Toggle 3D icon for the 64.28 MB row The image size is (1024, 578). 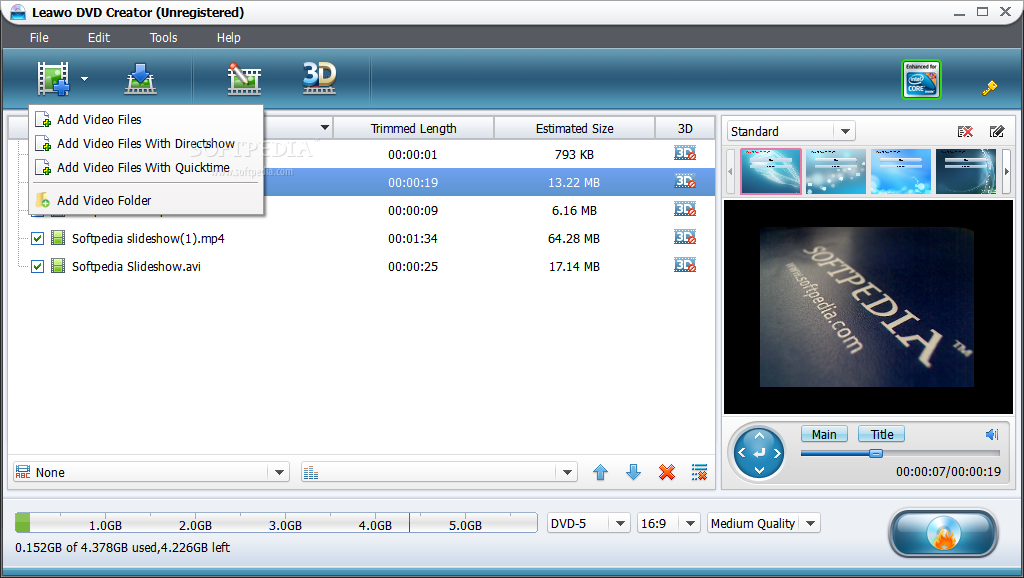pyautogui.click(x=685, y=238)
